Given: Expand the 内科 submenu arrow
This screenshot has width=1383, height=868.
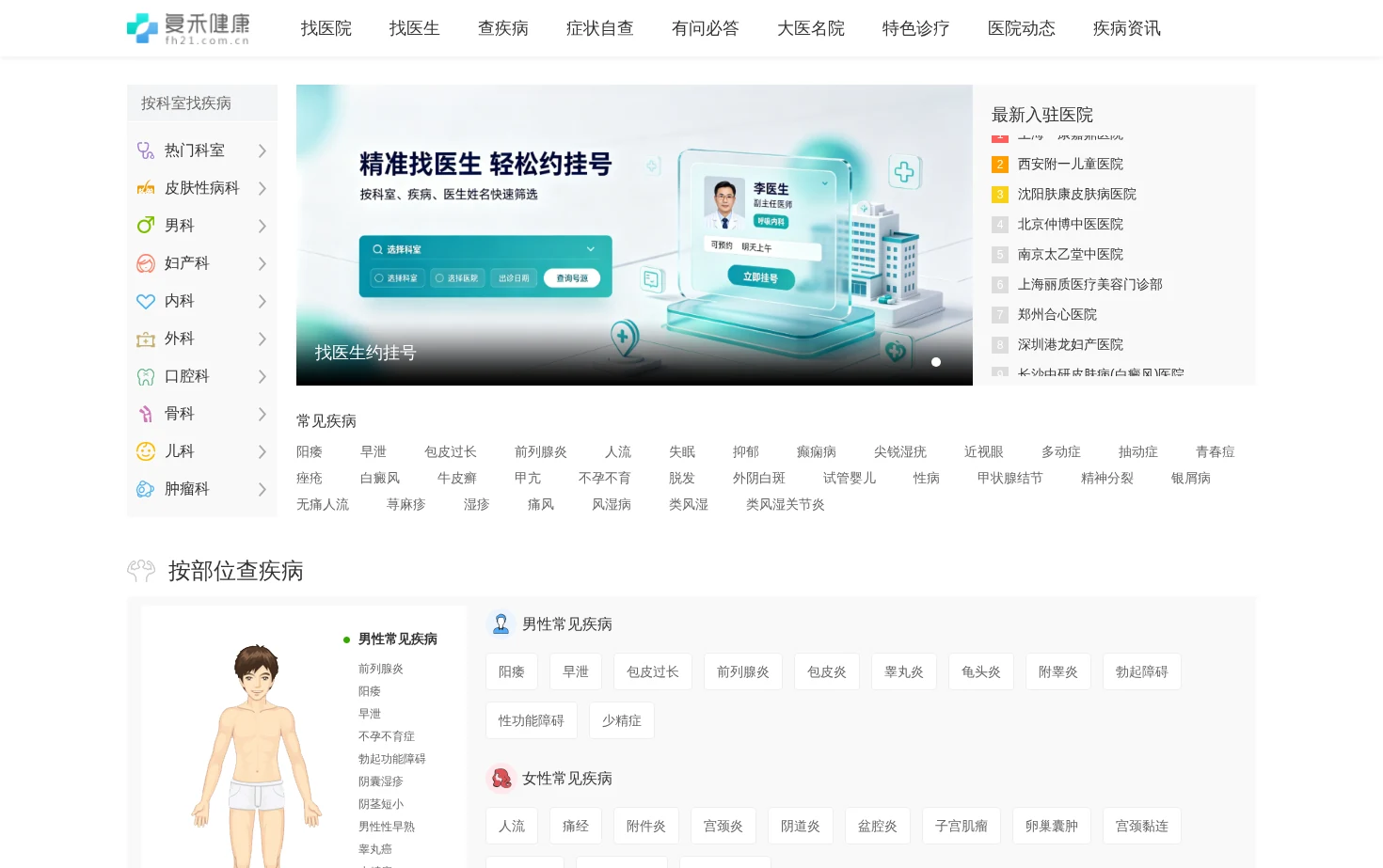Looking at the screenshot, I should (262, 301).
